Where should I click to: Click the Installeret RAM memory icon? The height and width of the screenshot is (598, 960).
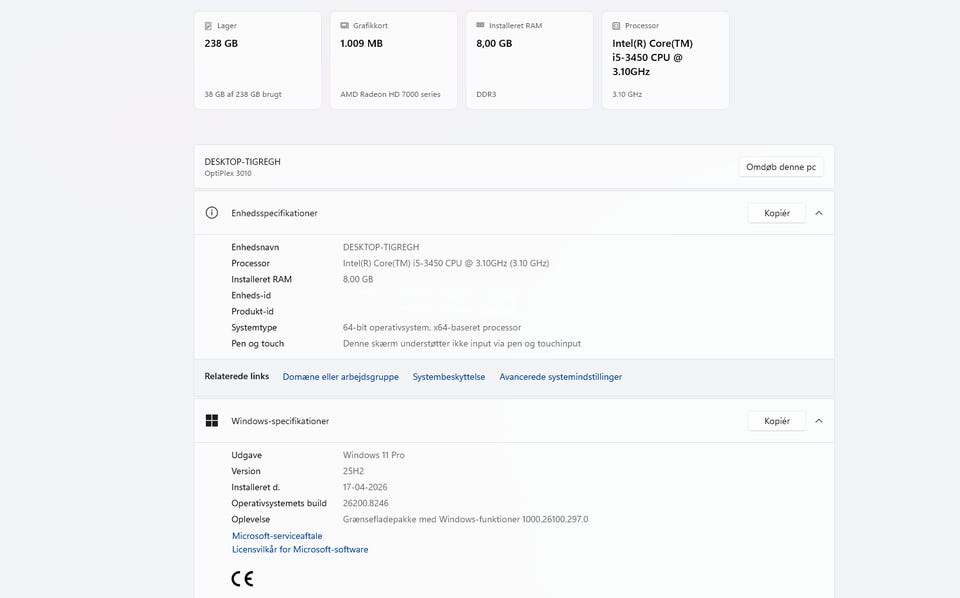[x=480, y=26]
